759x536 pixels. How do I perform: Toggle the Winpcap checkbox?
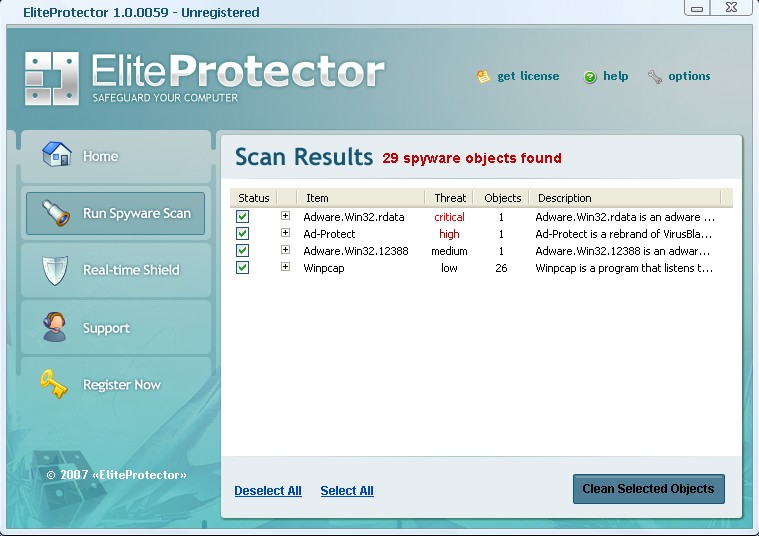pyautogui.click(x=243, y=268)
